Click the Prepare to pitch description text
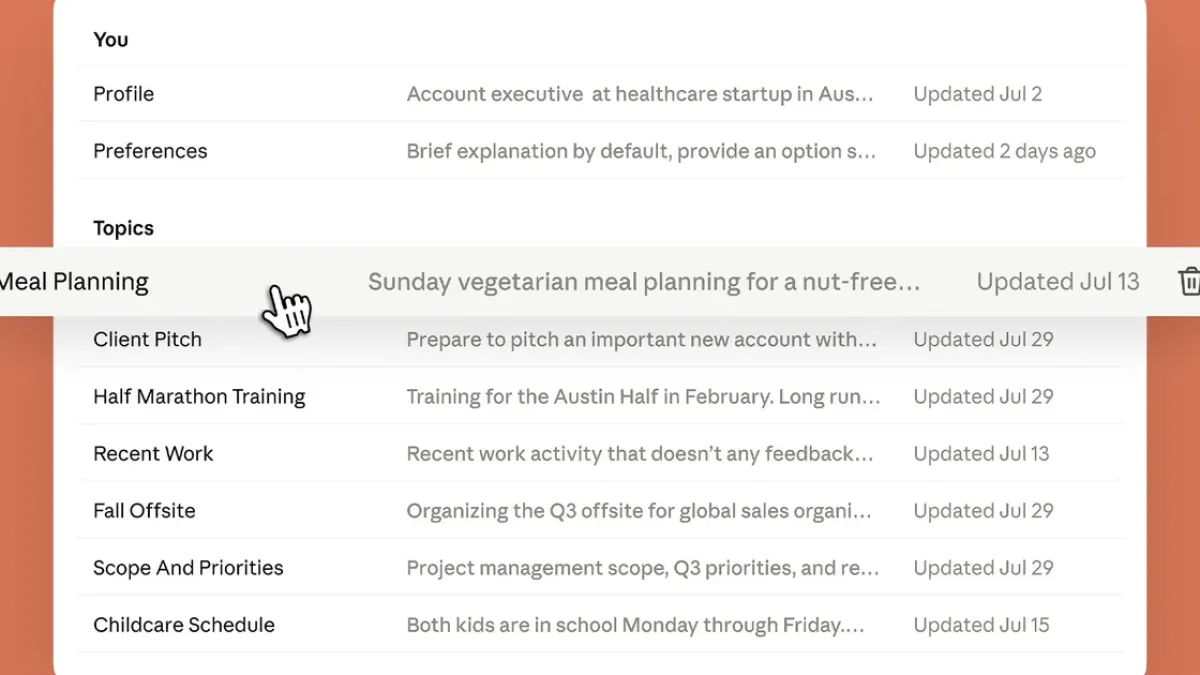 coord(641,339)
